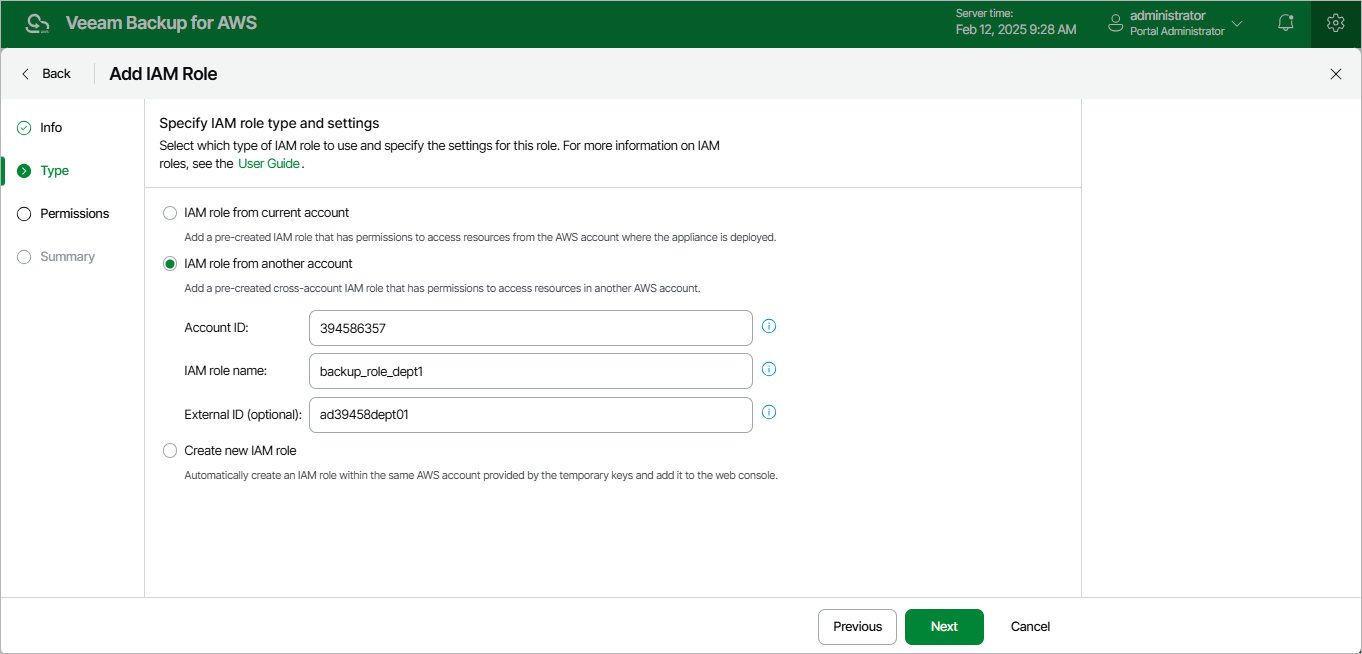1362x654 pixels.
Task: Click the Account ID input field
Action: click(530, 328)
